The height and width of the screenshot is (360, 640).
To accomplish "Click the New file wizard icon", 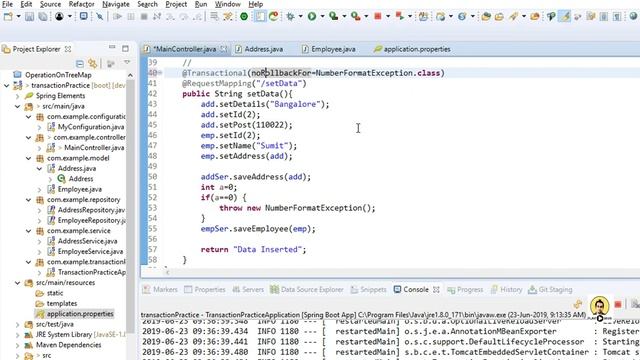I will tap(8, 16).
